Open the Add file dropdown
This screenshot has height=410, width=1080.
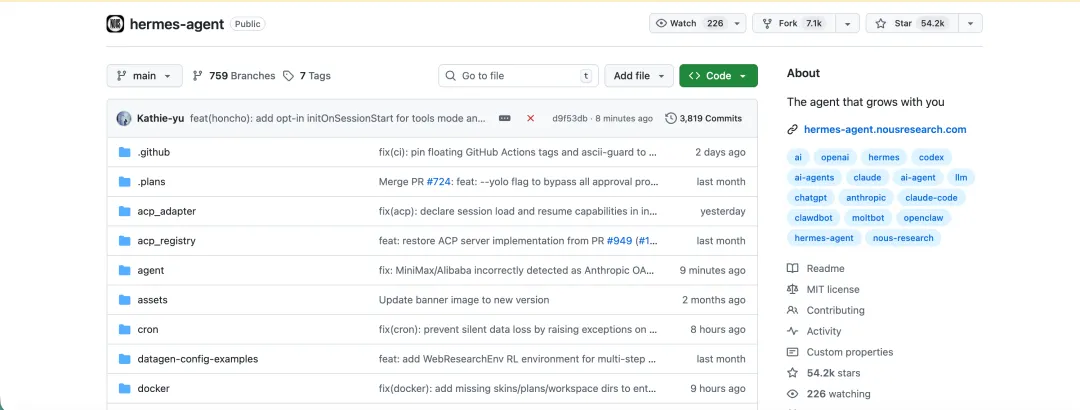click(639, 76)
